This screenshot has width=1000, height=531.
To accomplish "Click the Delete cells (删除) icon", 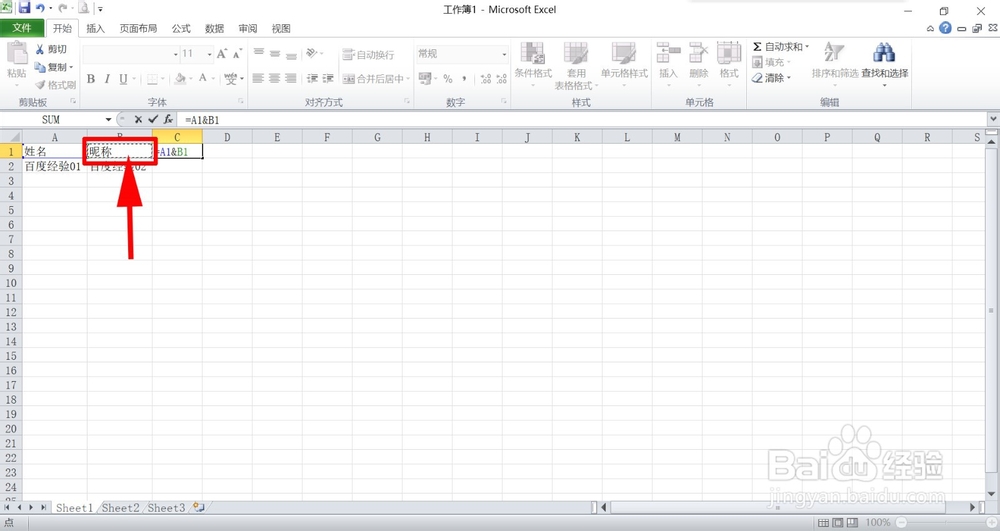I will (x=698, y=54).
